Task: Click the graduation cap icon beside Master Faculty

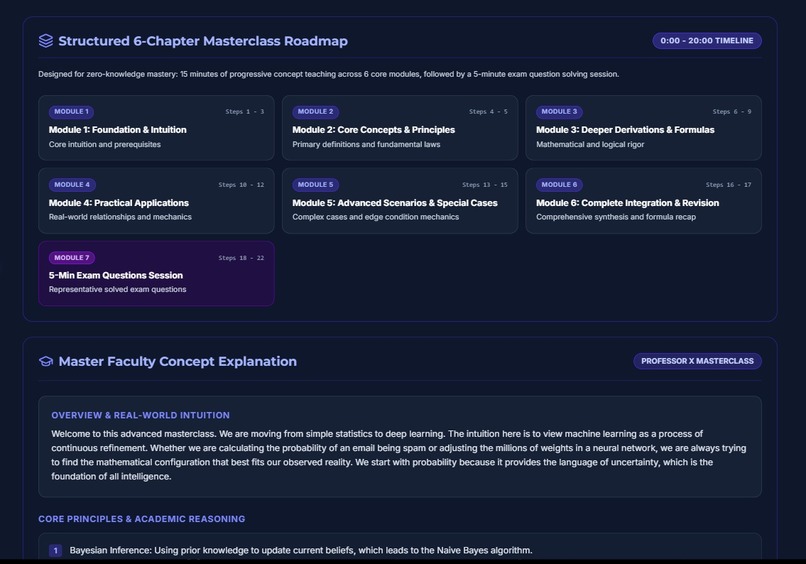Action: click(x=46, y=361)
